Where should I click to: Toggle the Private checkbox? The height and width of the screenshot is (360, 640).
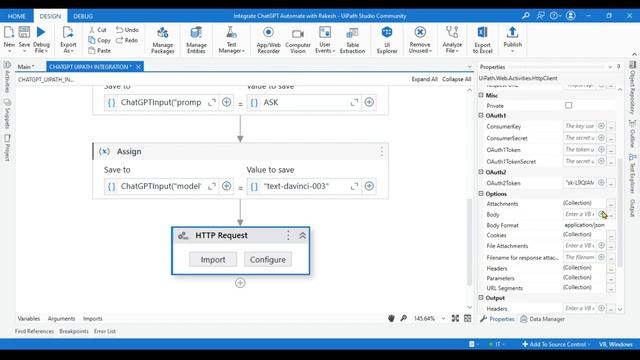[x=568, y=105]
